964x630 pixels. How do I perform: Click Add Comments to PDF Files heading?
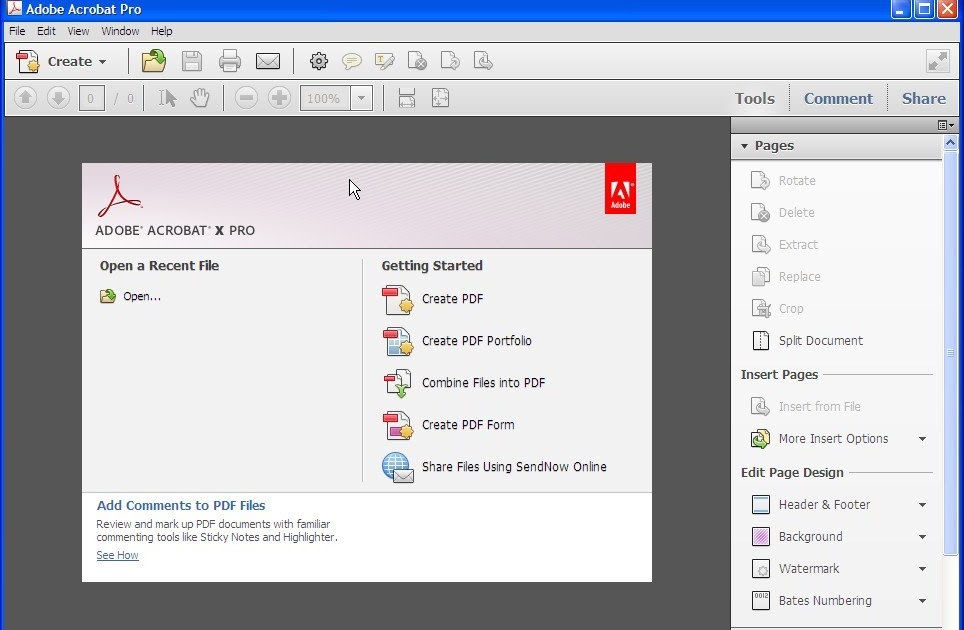click(x=181, y=505)
